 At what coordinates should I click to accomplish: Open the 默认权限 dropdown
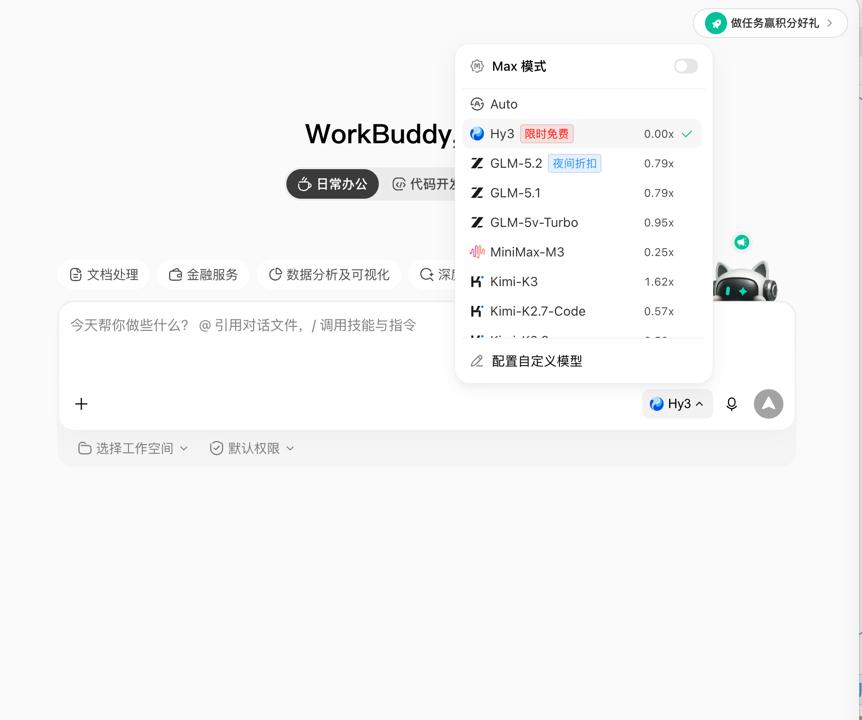pos(252,448)
